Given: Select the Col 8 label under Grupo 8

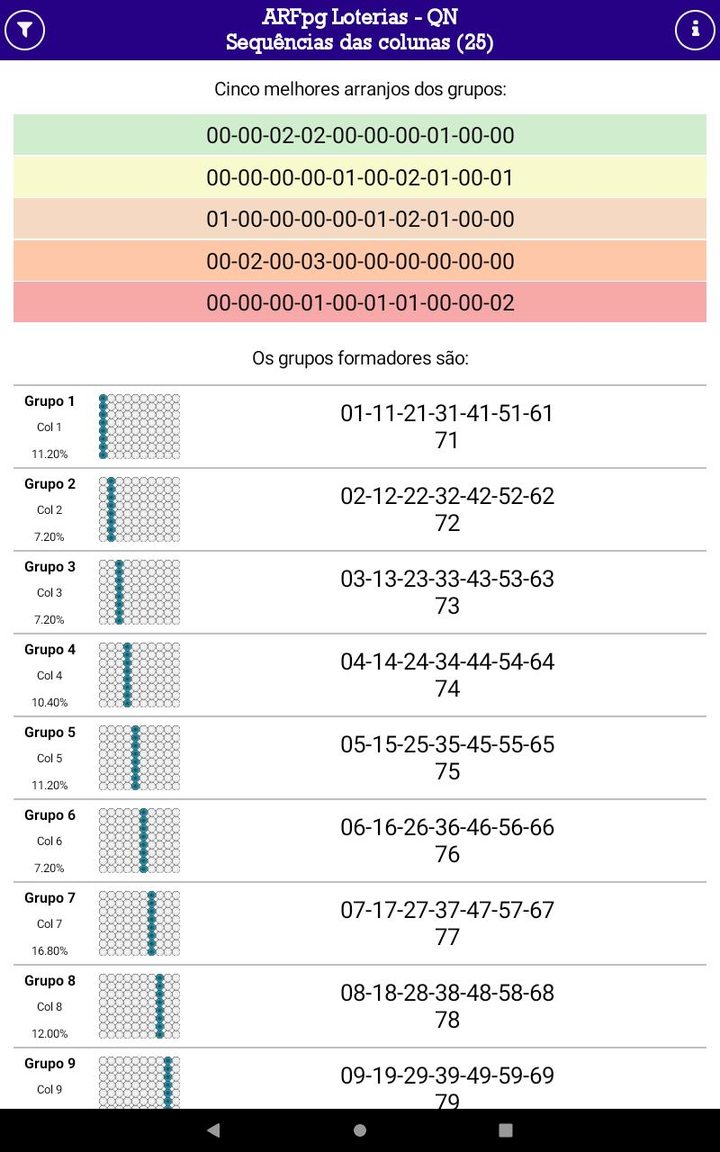Looking at the screenshot, I should click(x=49, y=1007).
